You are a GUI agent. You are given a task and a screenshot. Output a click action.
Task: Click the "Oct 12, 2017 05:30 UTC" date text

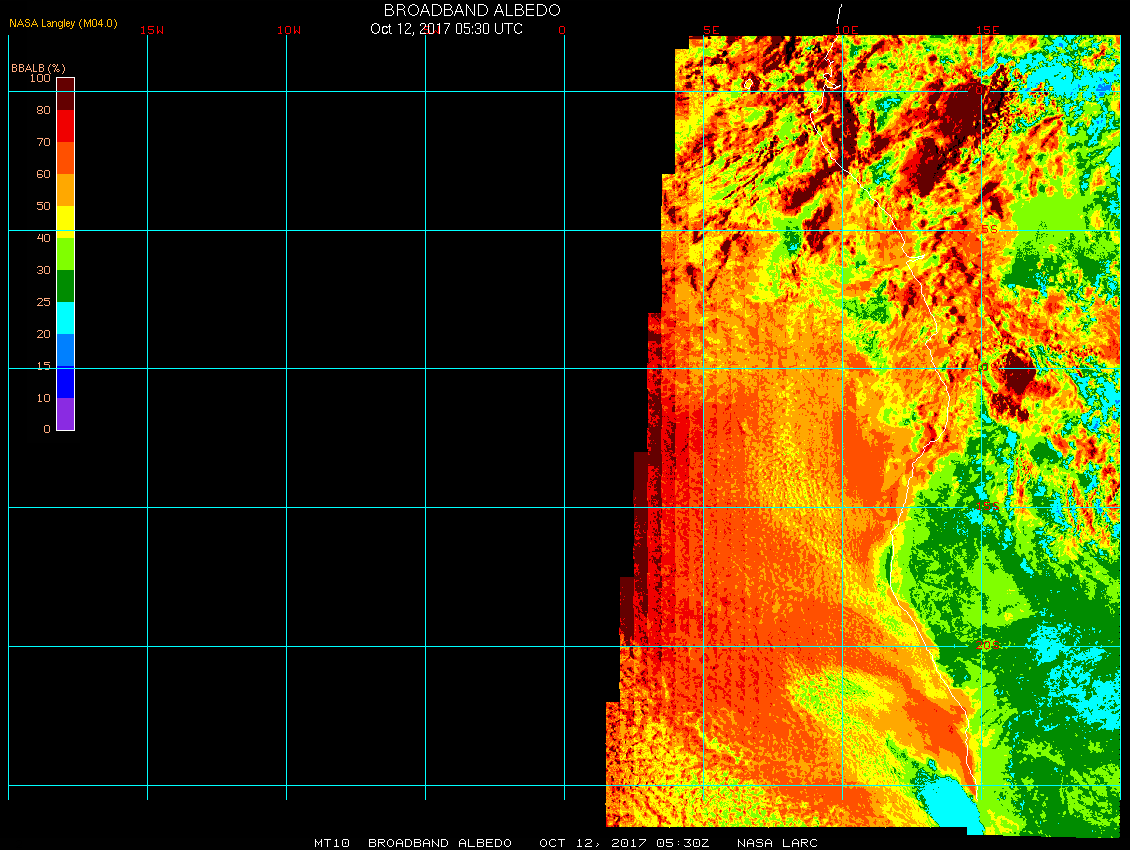tap(446, 29)
